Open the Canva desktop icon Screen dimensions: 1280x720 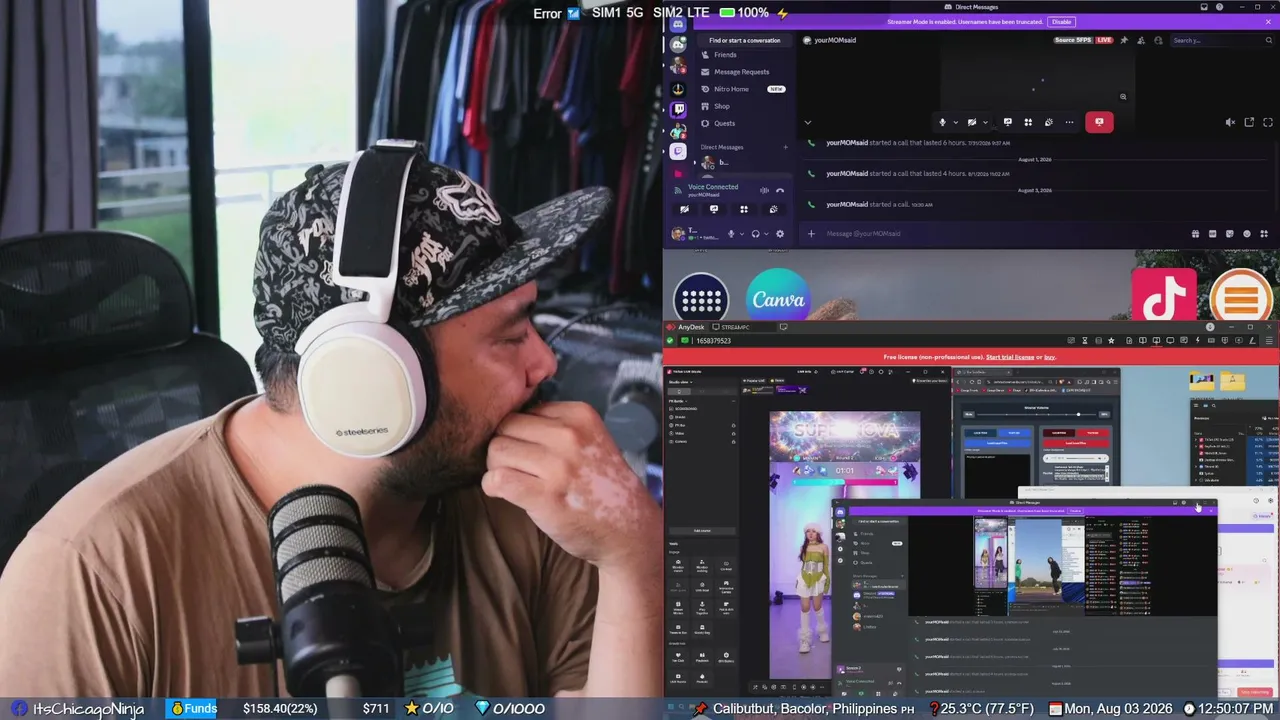(778, 299)
